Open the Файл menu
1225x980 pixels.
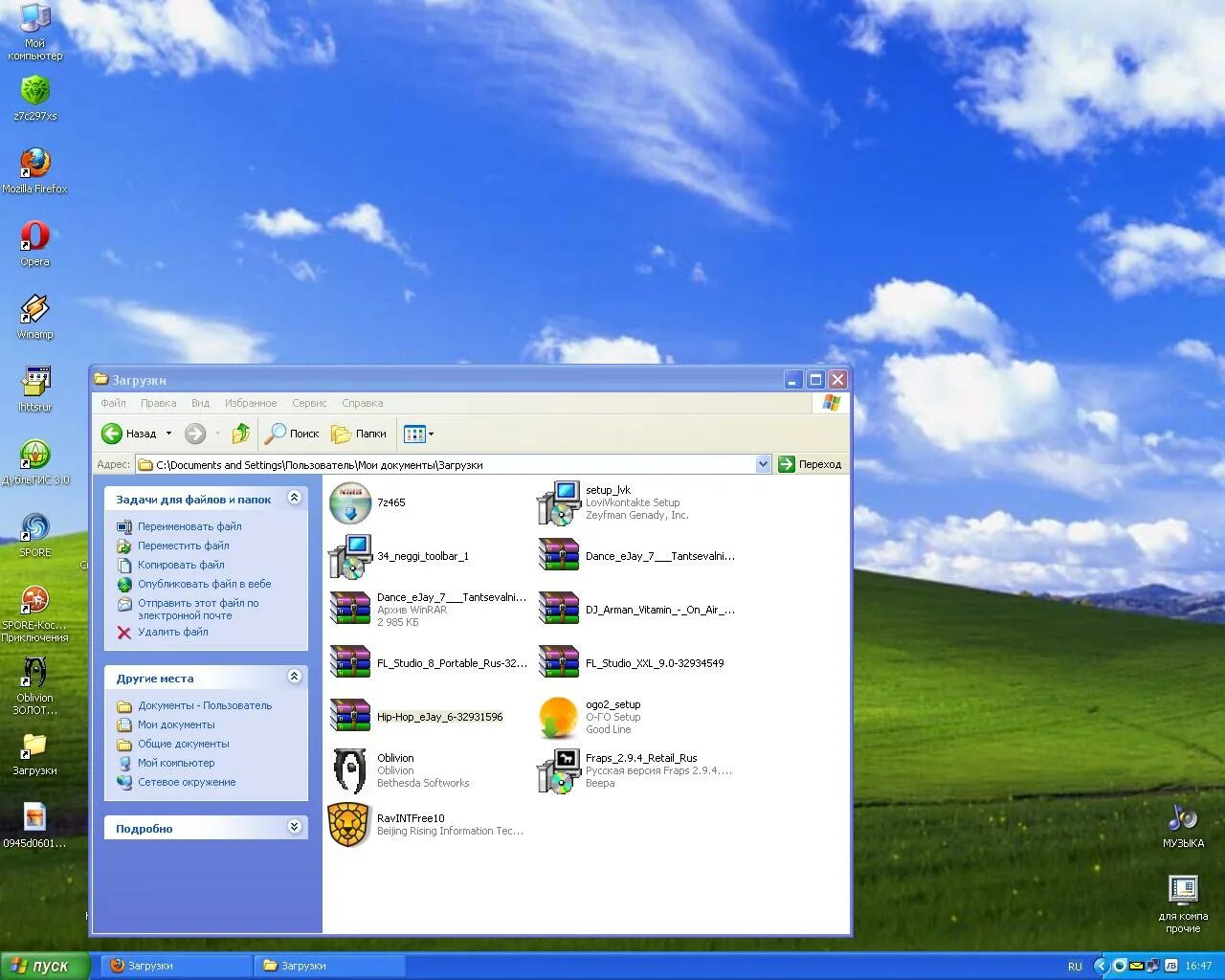pos(113,403)
